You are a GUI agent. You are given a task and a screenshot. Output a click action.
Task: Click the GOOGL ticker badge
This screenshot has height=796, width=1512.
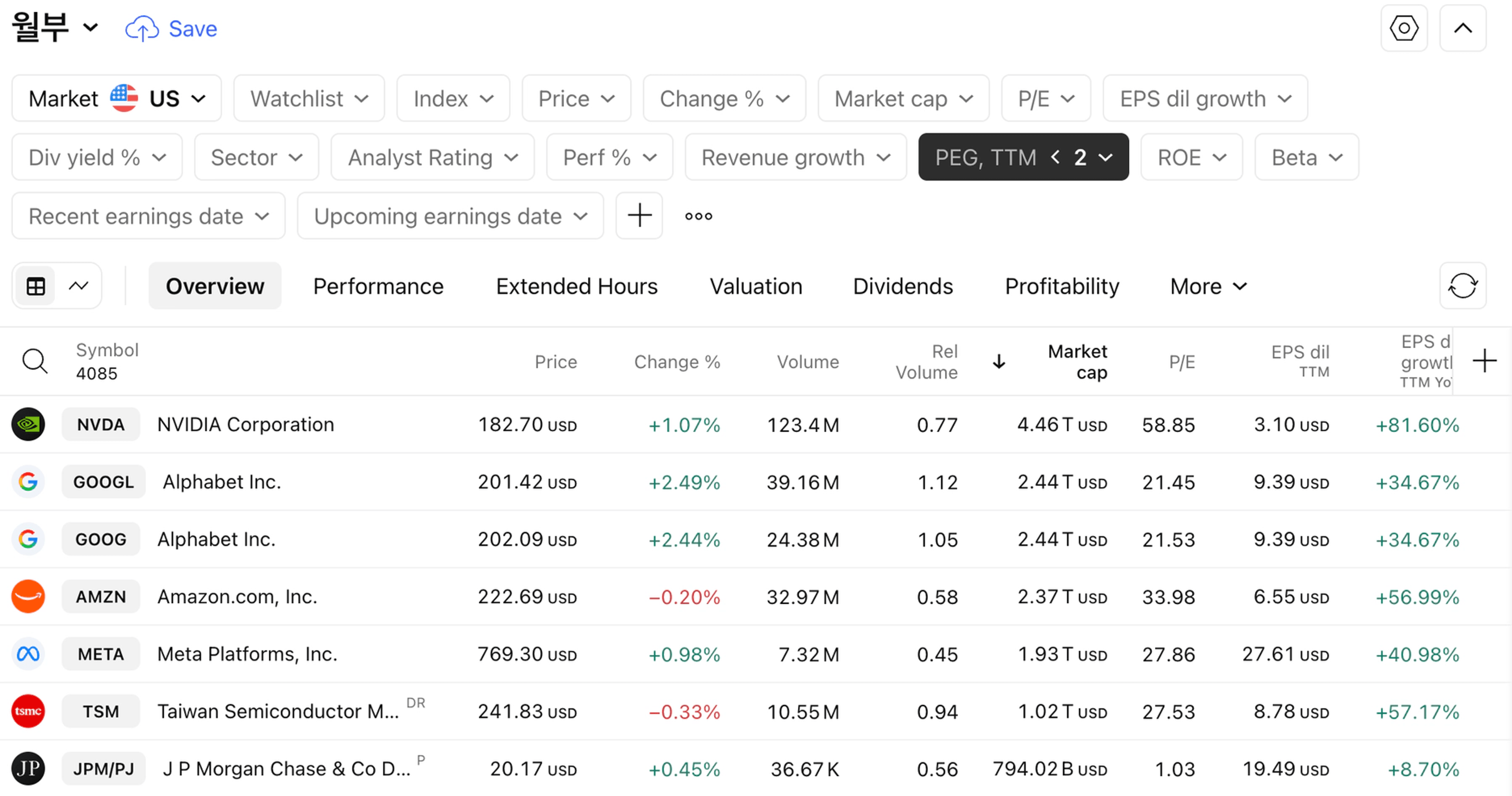(x=103, y=481)
